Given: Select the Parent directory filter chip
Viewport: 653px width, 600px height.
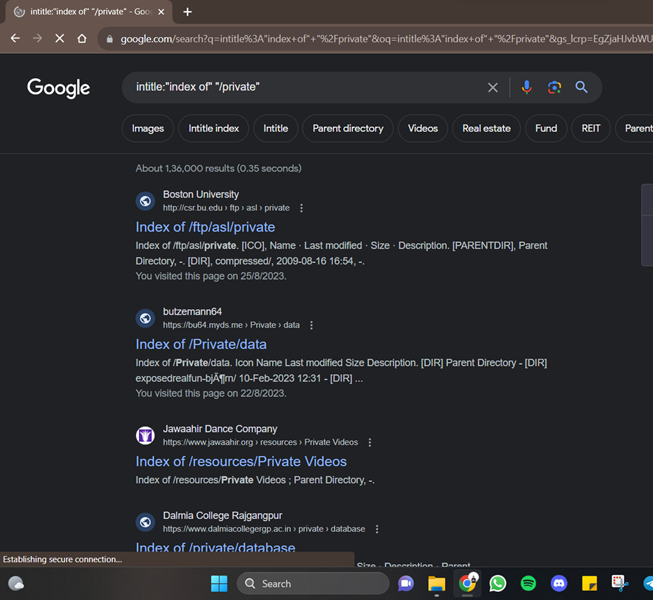Looking at the screenshot, I should 348,128.
